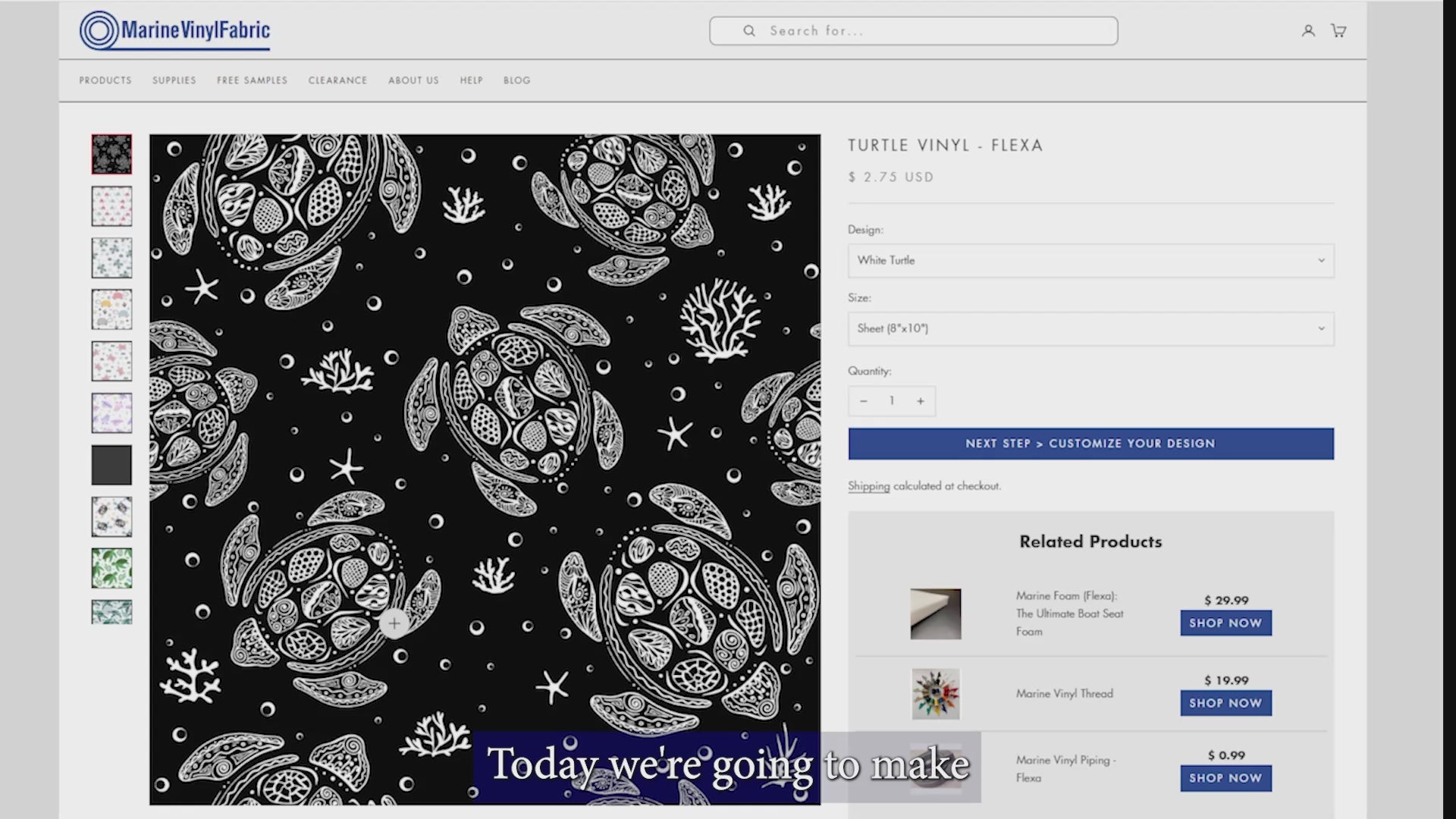Viewport: 1456px width, 819px height.
Task: Click the MarineVinylFabric logo
Action: pos(175,31)
